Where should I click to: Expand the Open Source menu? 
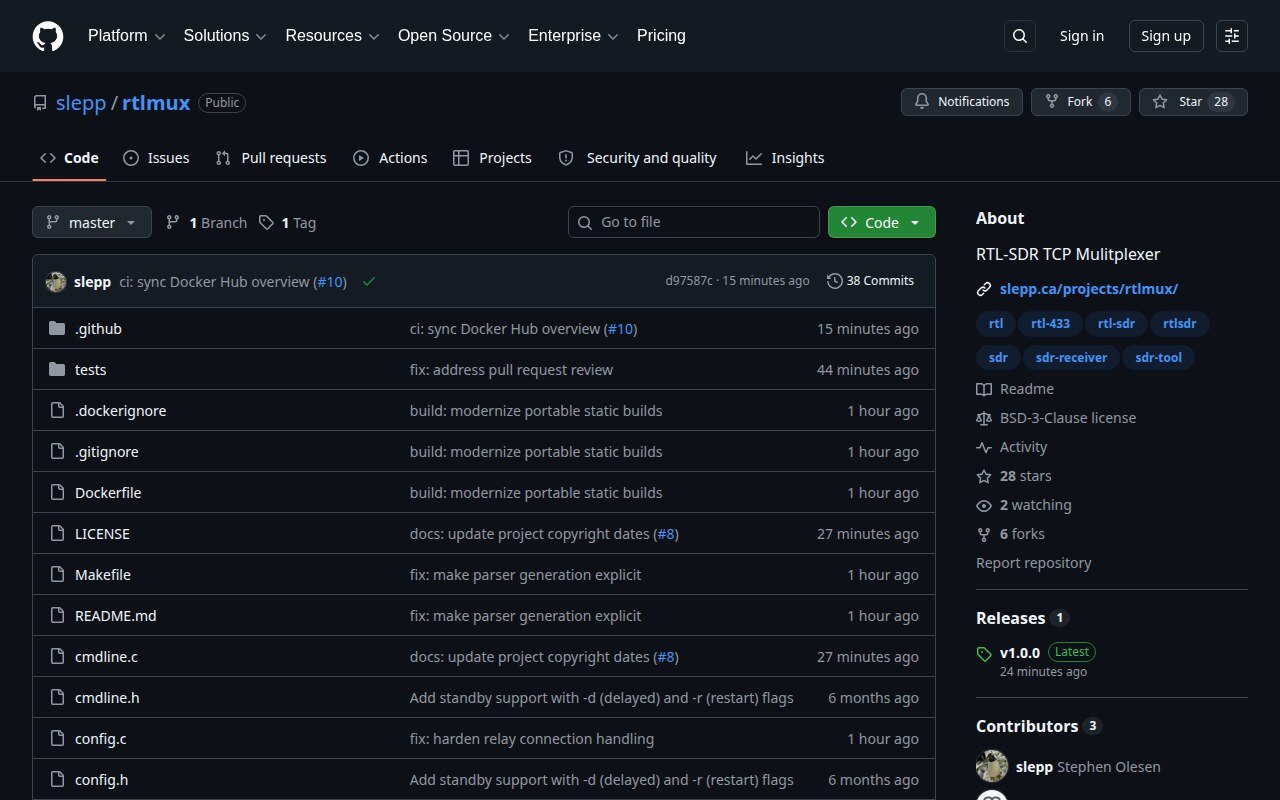point(454,36)
